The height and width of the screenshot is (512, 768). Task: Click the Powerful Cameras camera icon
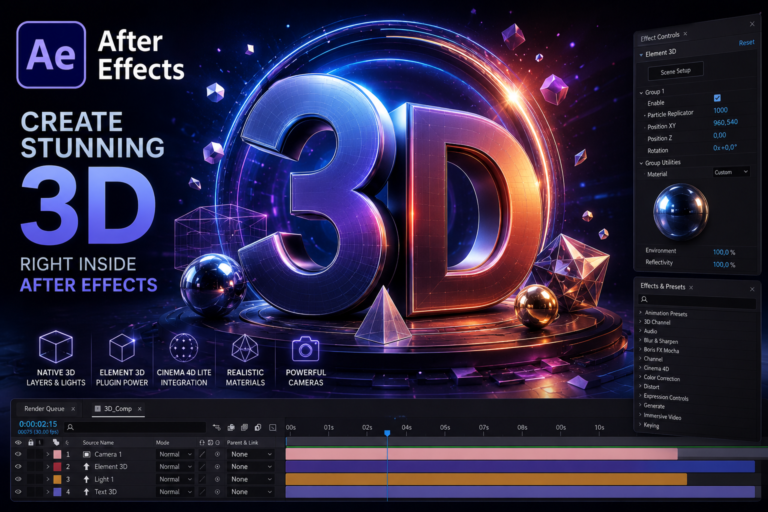[x=306, y=349]
